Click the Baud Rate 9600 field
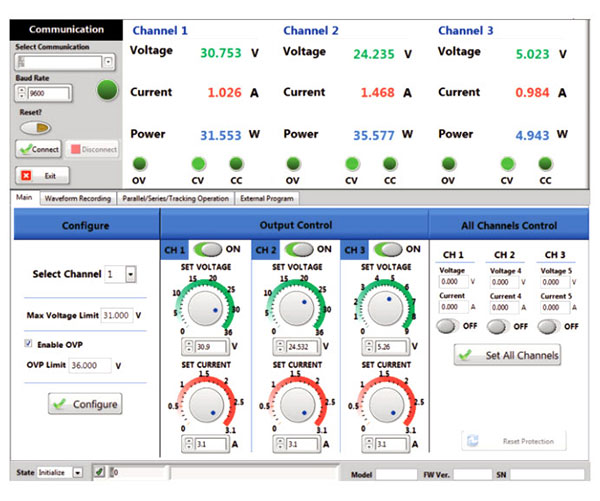600x501 pixels. tap(49, 93)
